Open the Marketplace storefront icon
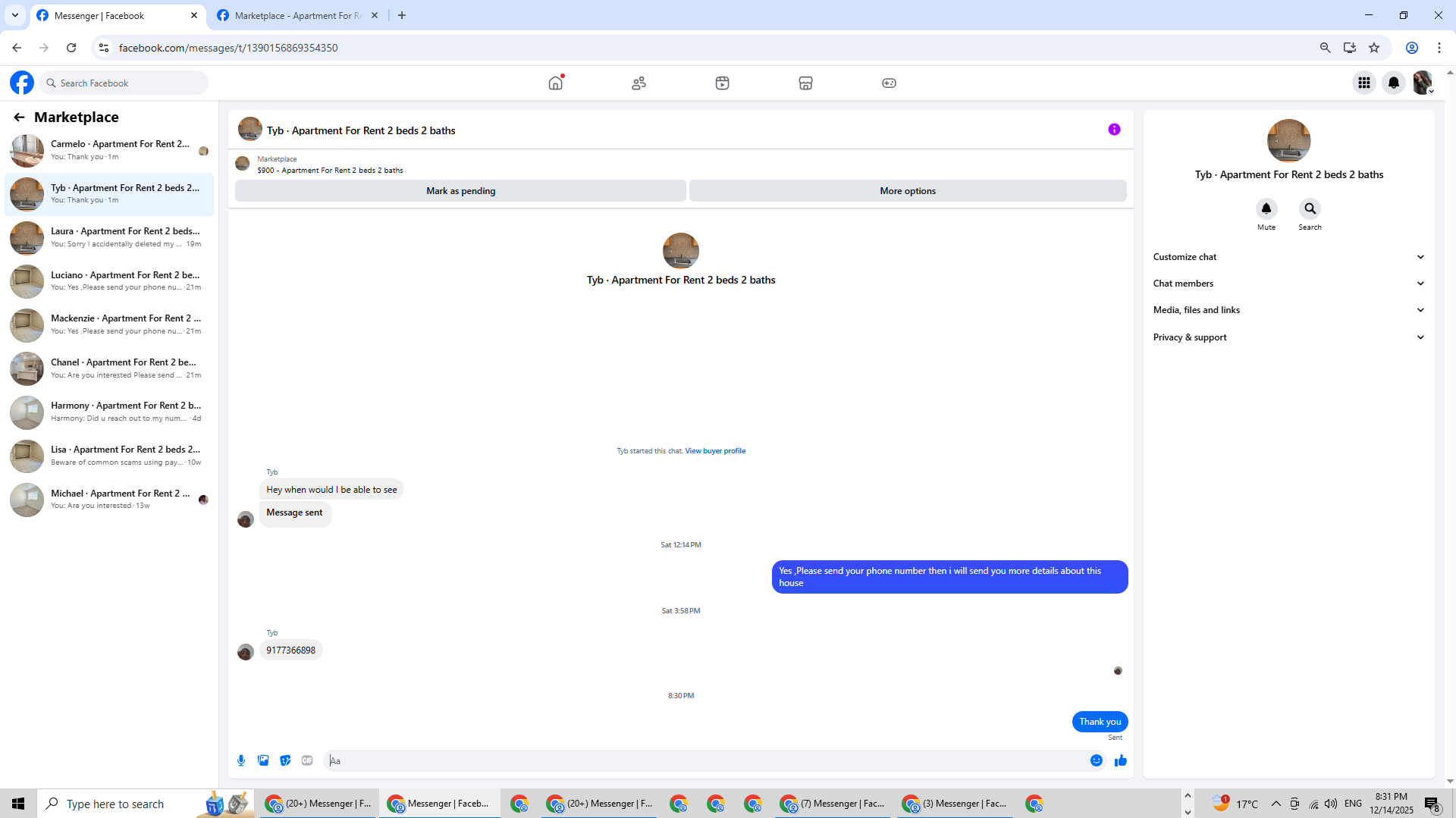The image size is (1456, 818). click(806, 83)
